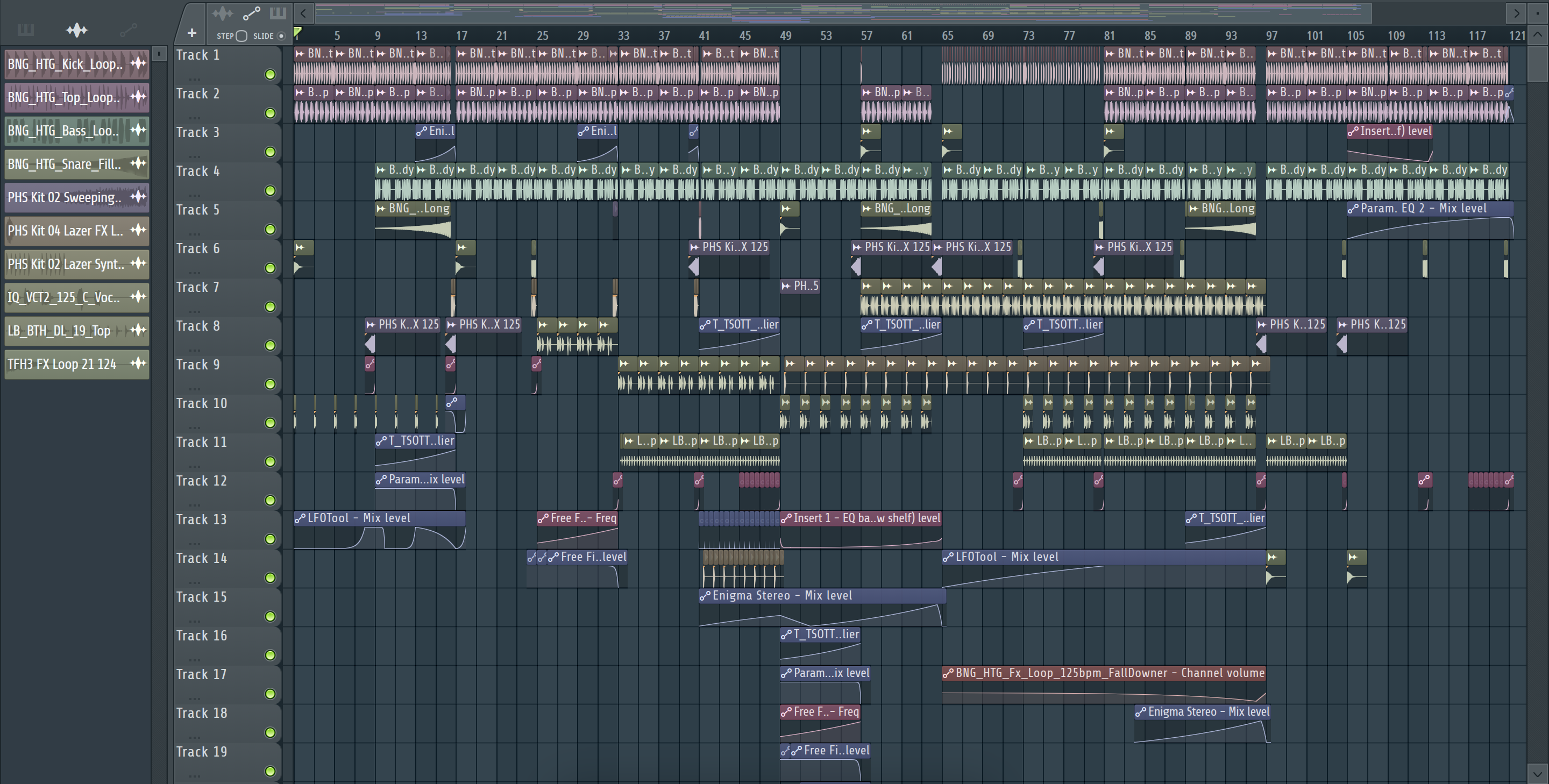Mute Track 19 with its green LED

tap(270, 771)
